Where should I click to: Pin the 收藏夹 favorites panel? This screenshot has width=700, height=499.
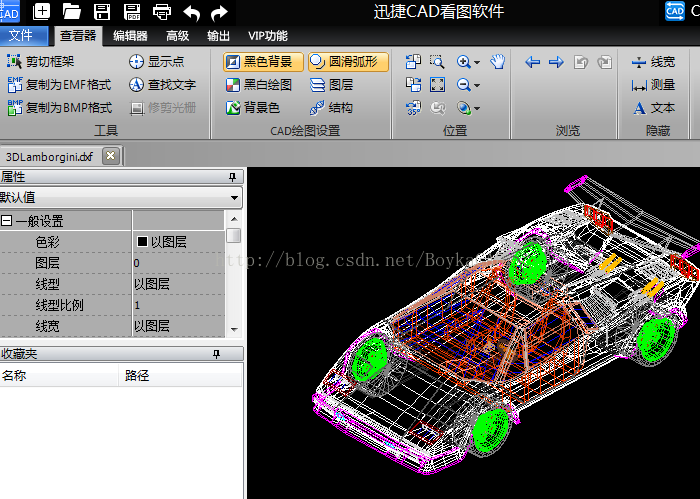pyautogui.click(x=217, y=354)
